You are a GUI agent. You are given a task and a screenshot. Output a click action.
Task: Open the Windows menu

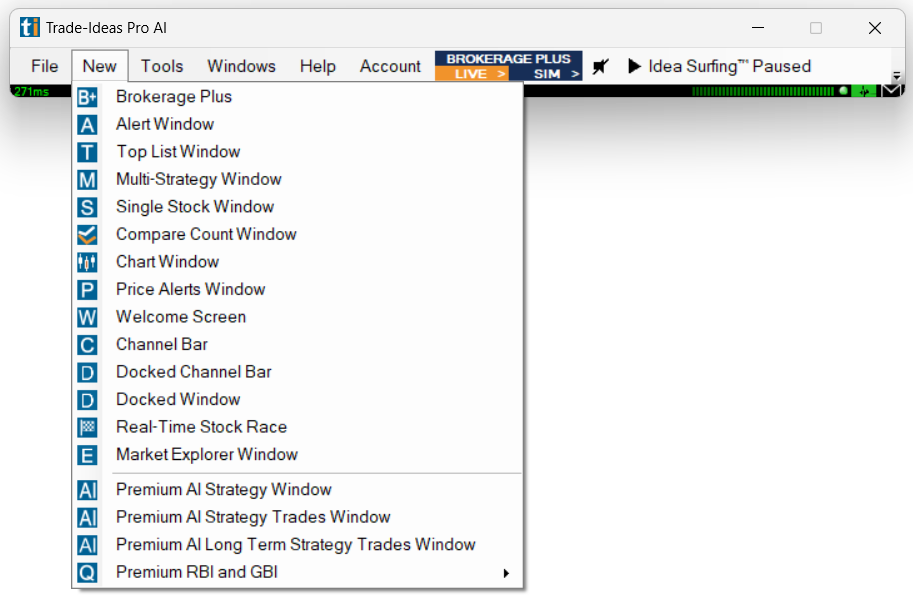click(x=241, y=67)
